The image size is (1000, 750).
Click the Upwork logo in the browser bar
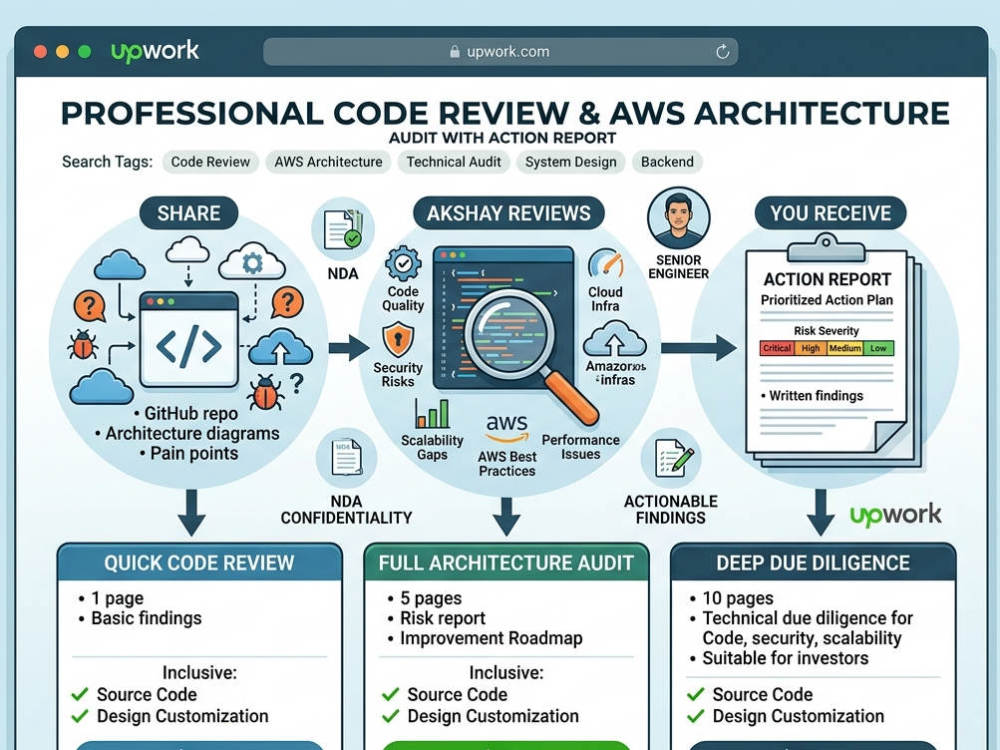tap(154, 51)
